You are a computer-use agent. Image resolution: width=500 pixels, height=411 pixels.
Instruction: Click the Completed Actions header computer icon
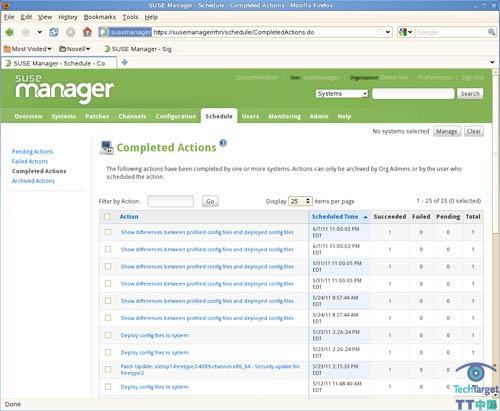106,147
